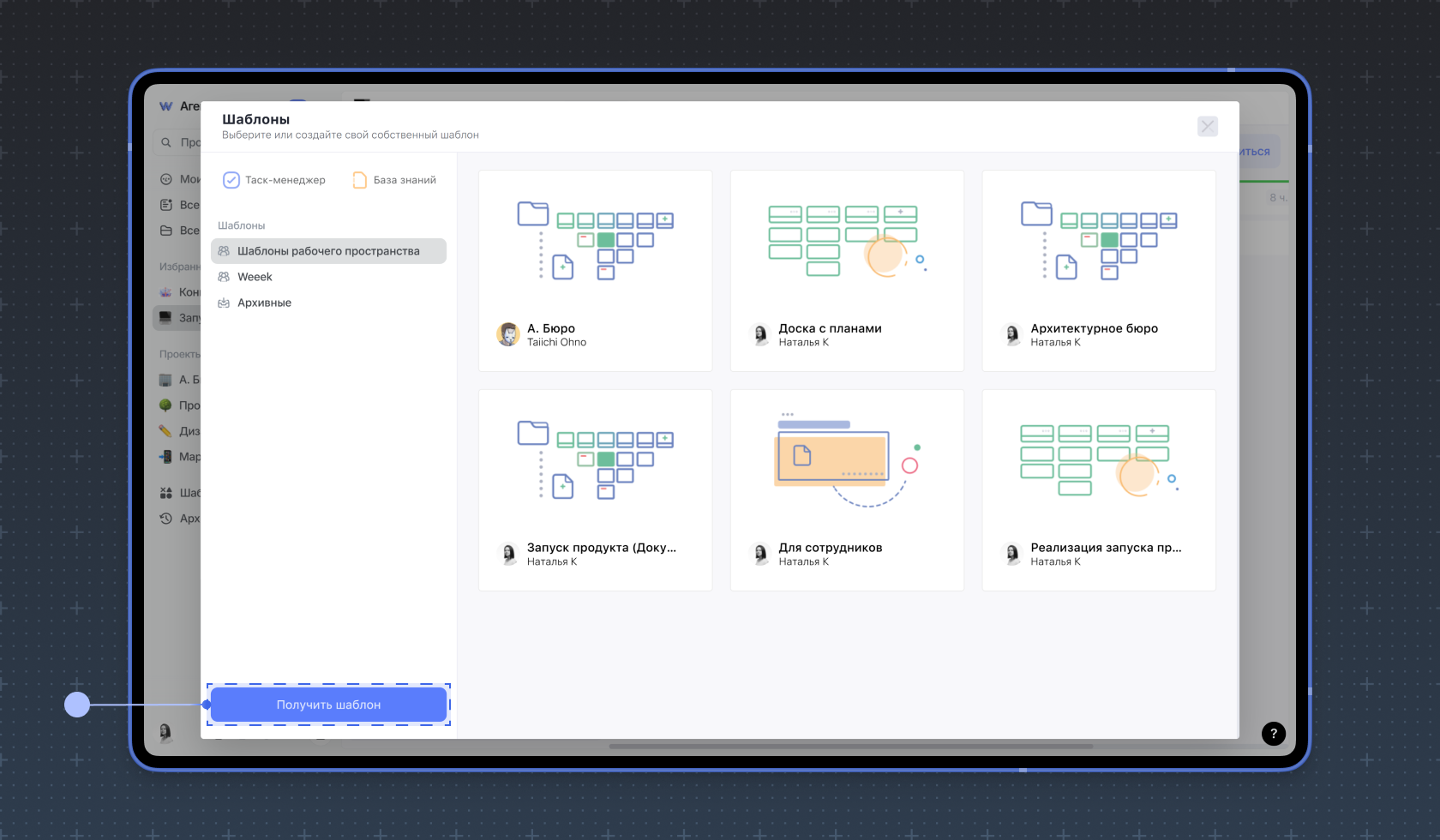
Task: Choose the Архитектурное бюро template
Action: coord(1099,271)
